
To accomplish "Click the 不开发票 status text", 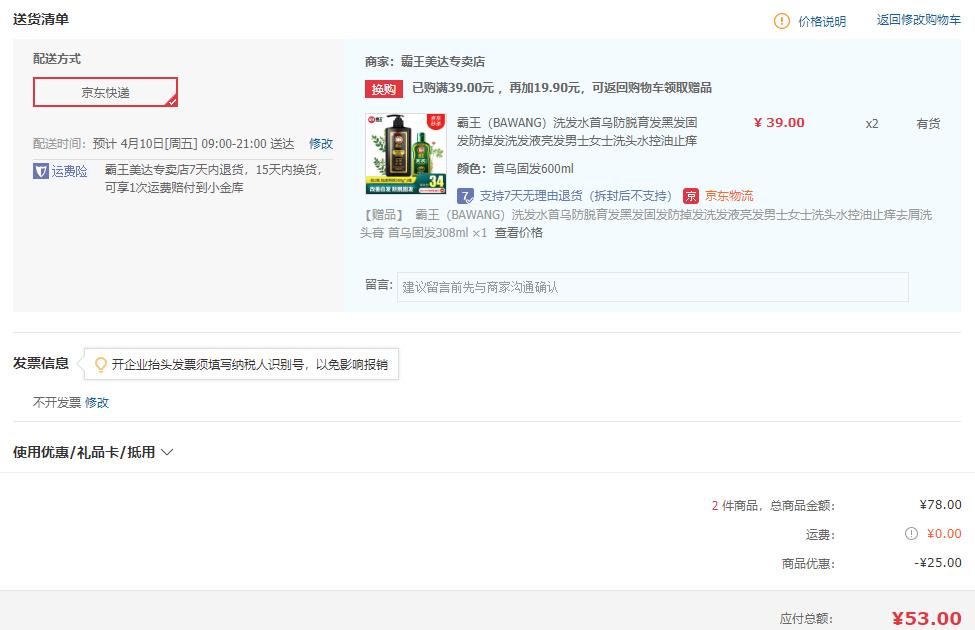I will pyautogui.click(x=57, y=402).
